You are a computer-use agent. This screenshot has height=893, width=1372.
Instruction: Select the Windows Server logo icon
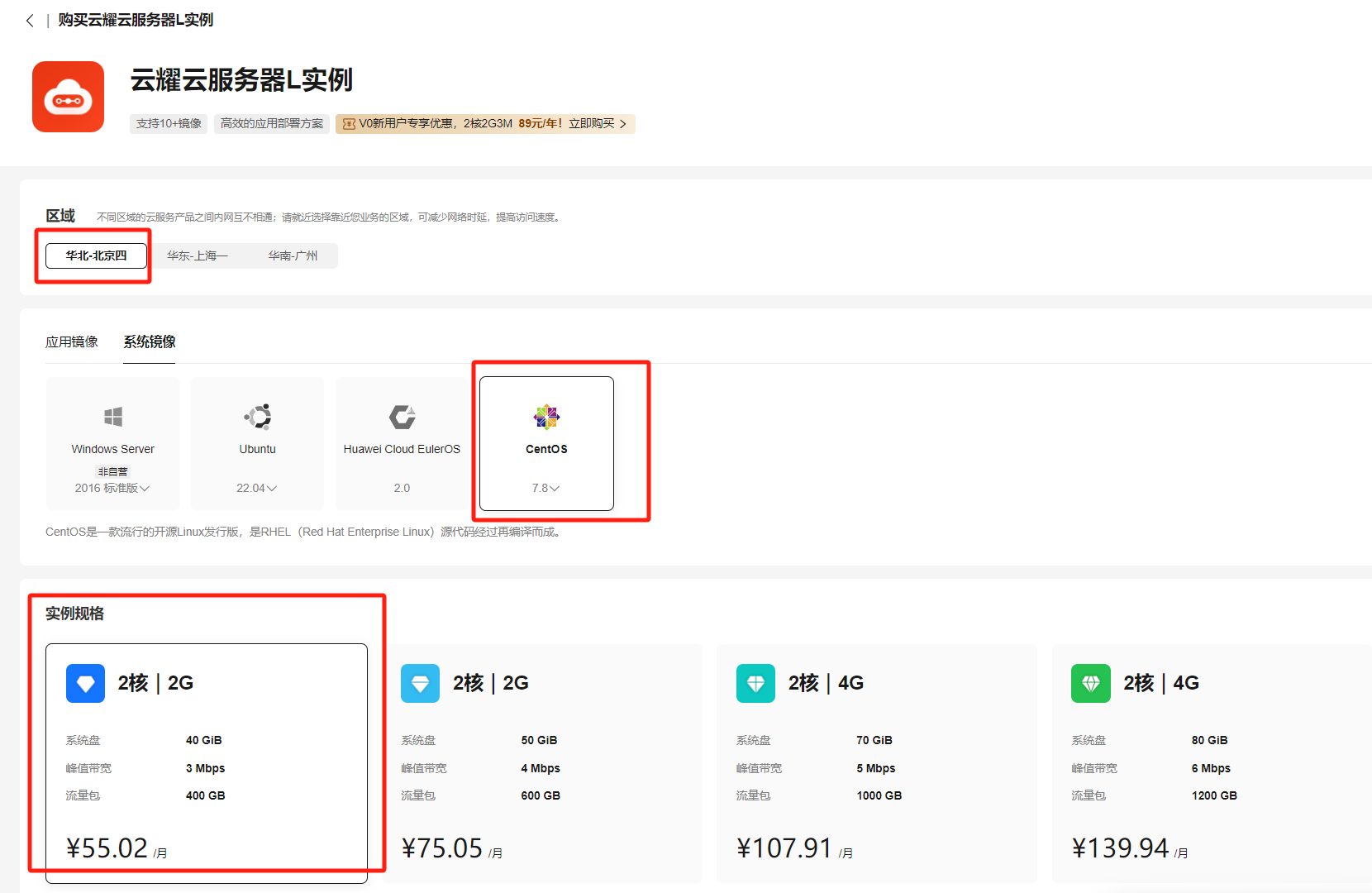pos(113,416)
